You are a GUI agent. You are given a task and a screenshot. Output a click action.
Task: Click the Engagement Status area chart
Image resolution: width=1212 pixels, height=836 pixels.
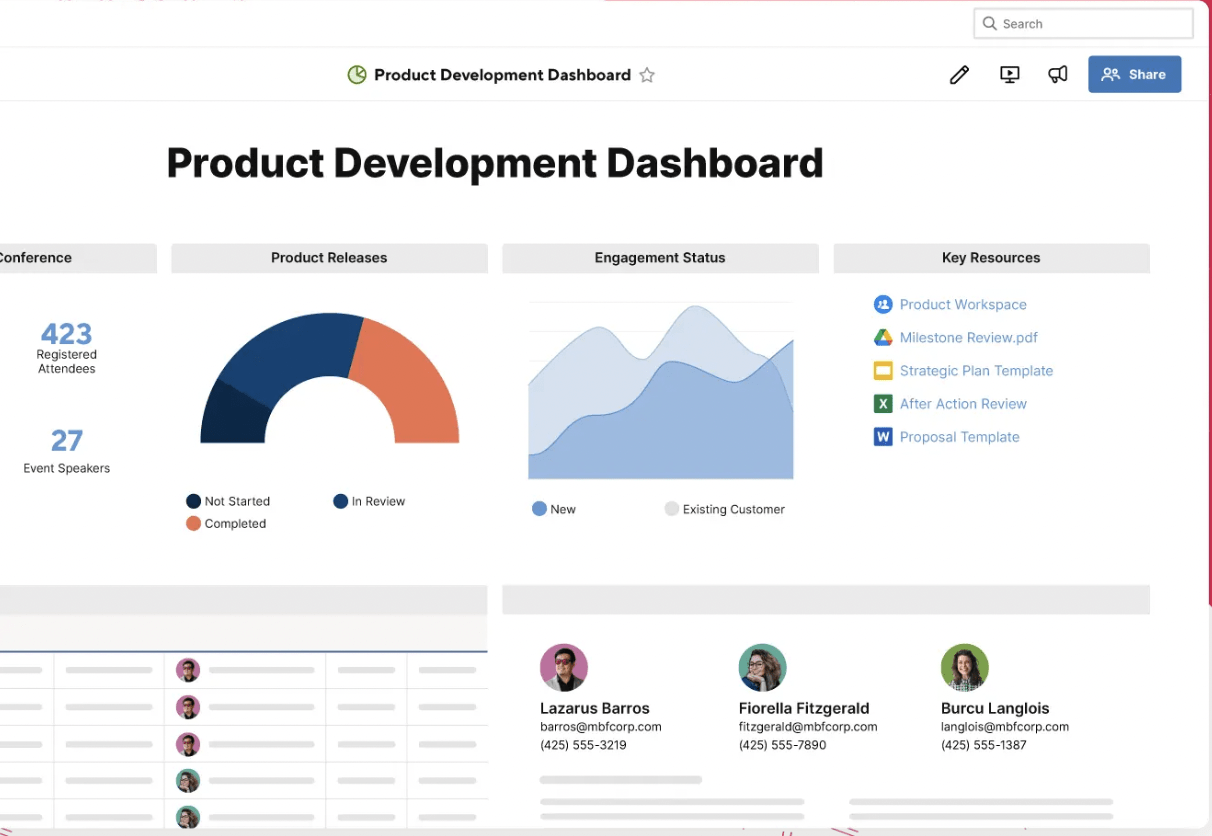tap(661, 390)
